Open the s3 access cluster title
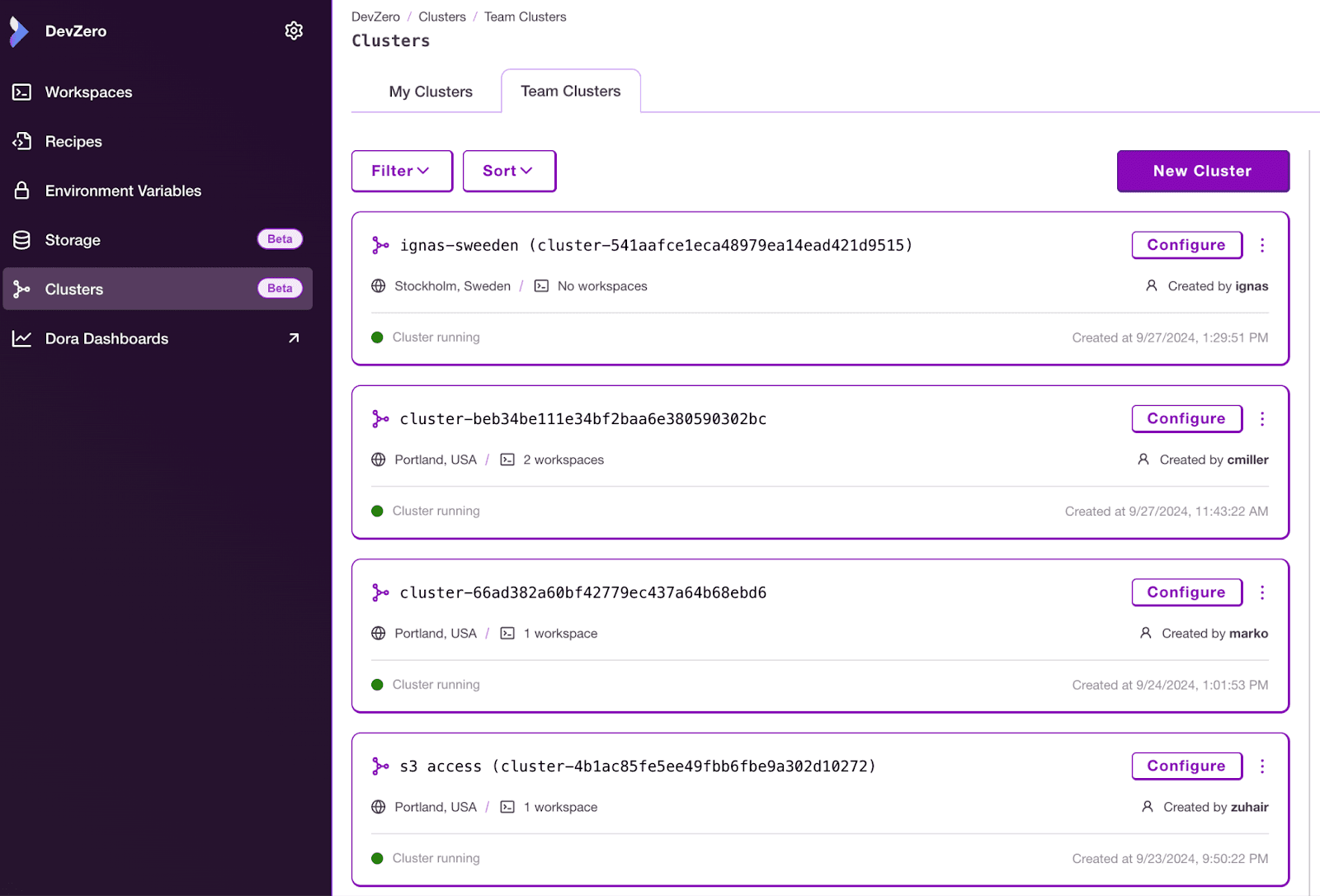Viewport: 1320px width, 896px height. click(x=637, y=766)
